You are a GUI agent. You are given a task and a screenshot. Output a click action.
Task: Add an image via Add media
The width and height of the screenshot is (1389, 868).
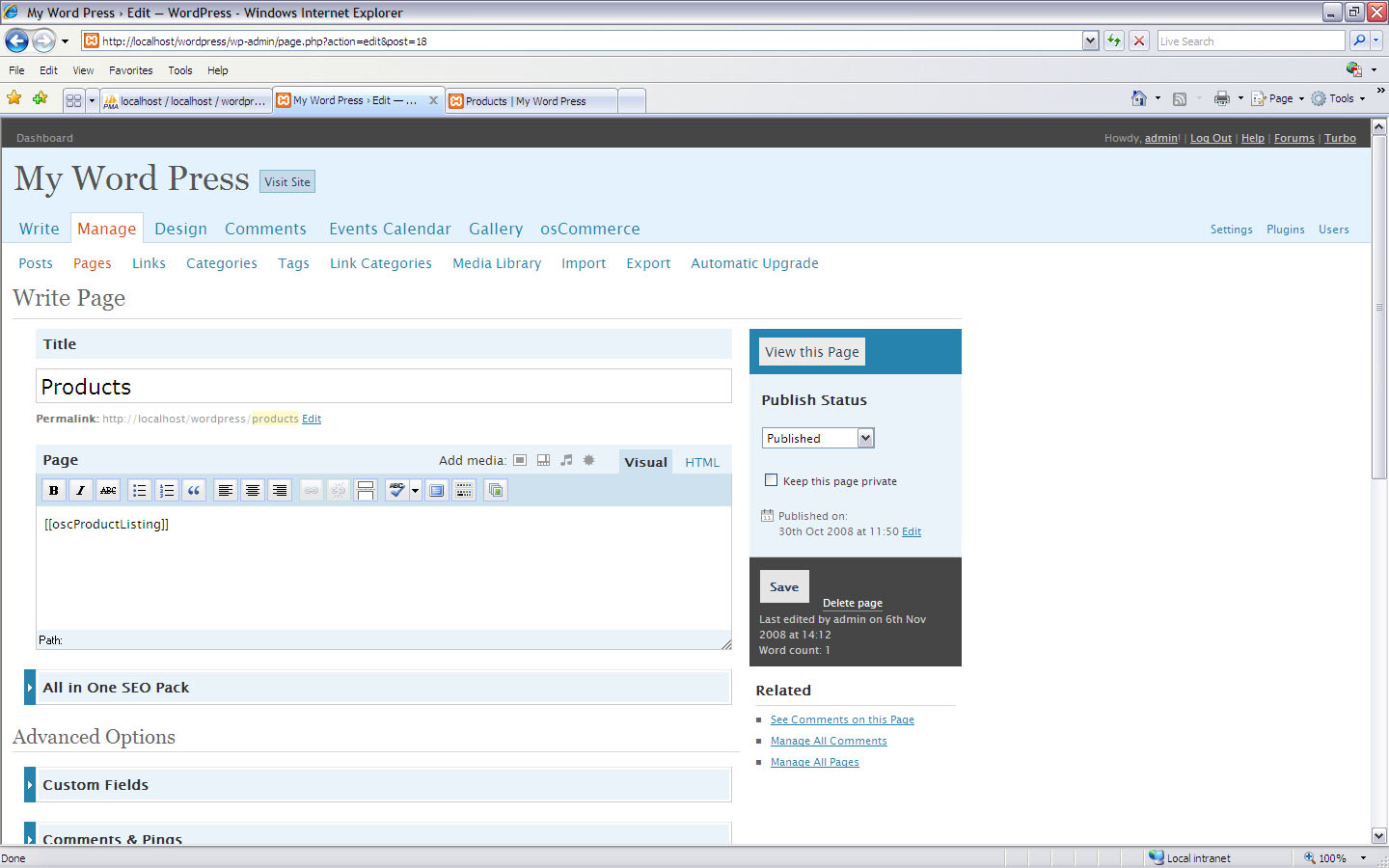point(520,461)
